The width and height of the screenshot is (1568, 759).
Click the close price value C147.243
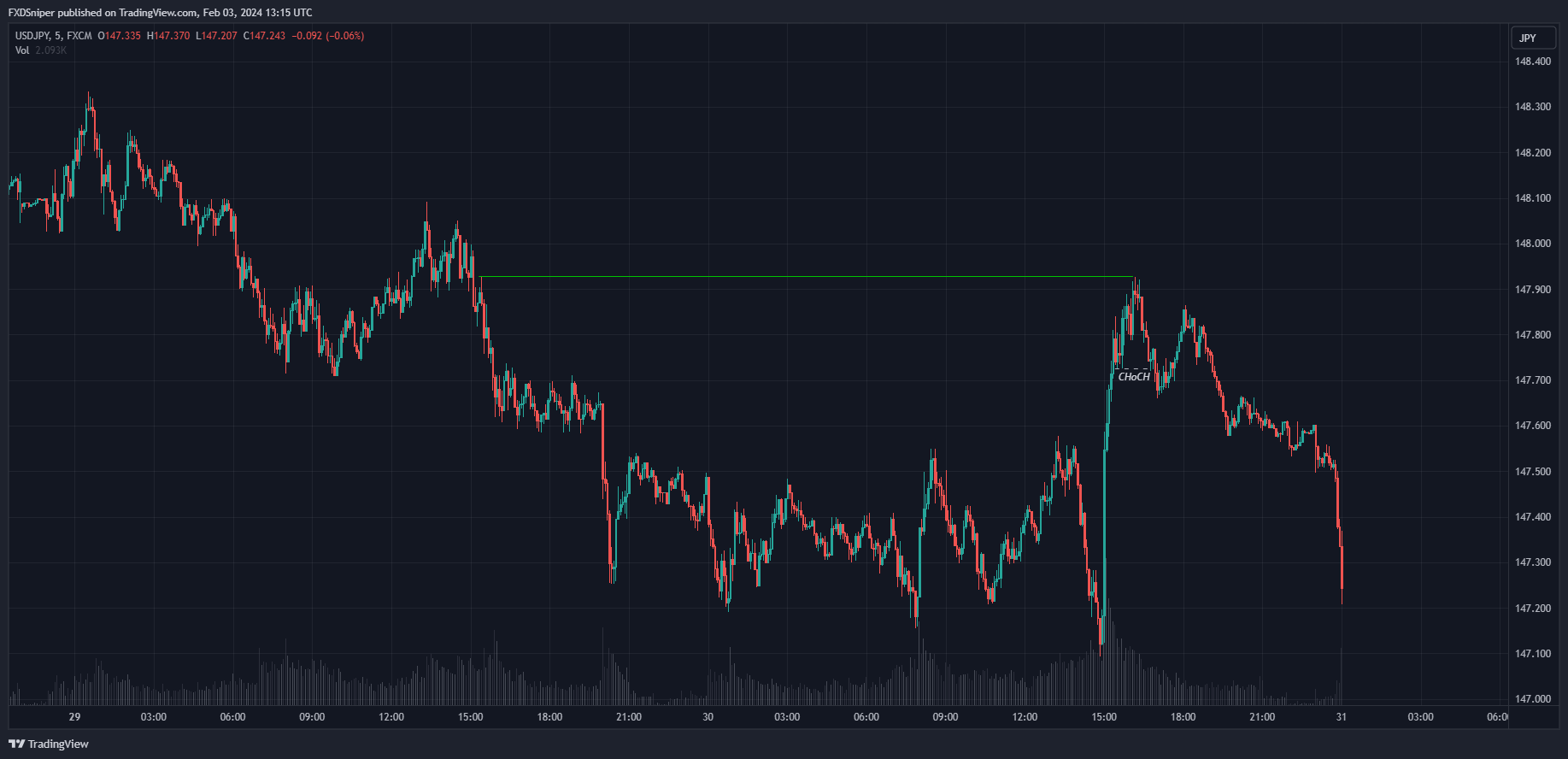point(265,36)
